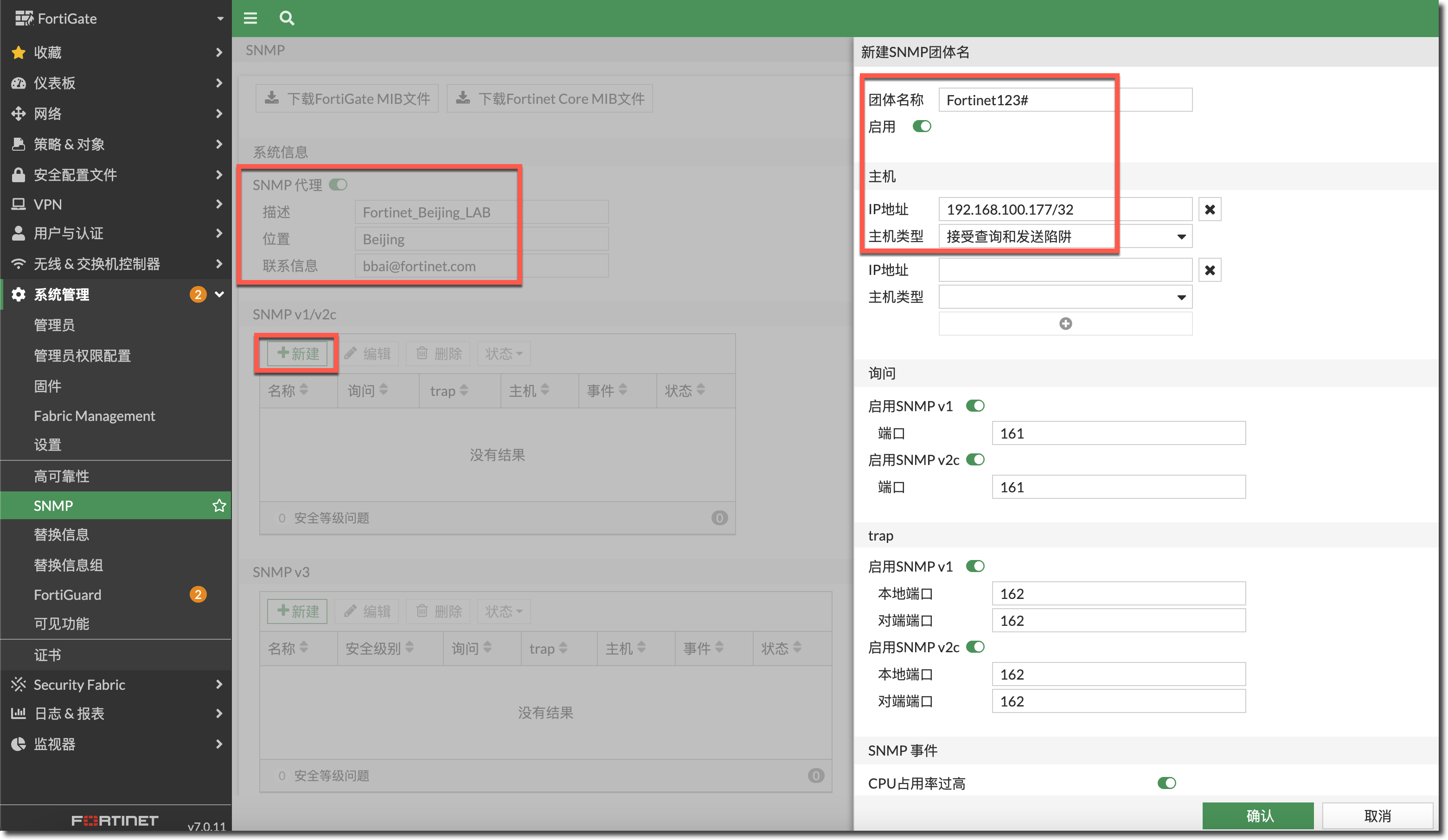Remove second empty host with X icon
This screenshot has width=1448, height=840.
1210,270
